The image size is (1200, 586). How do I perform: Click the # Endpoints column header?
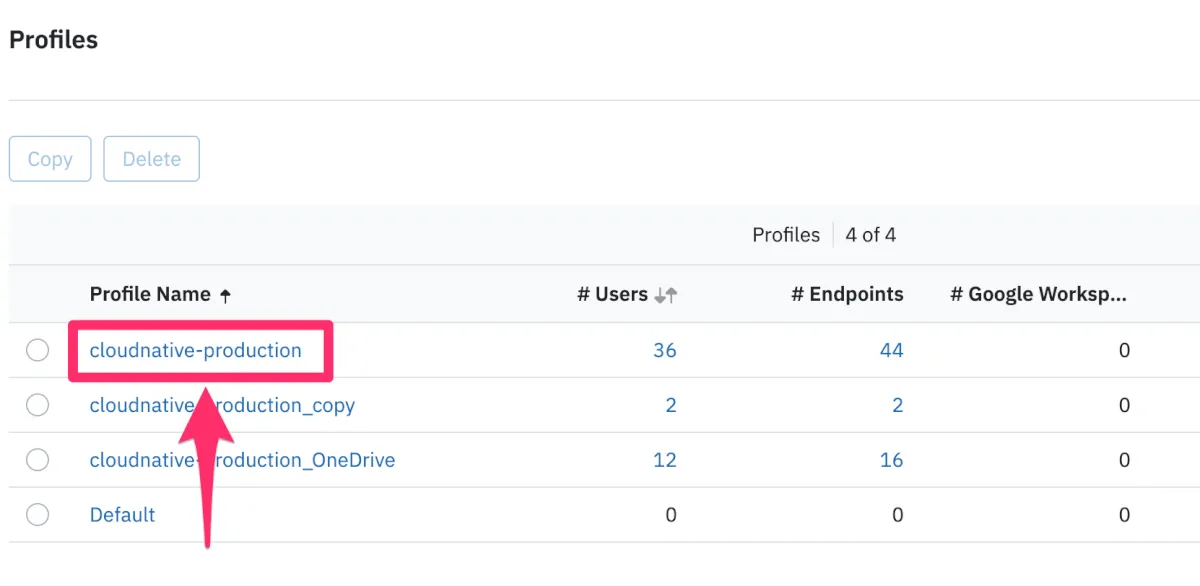[x=847, y=294]
